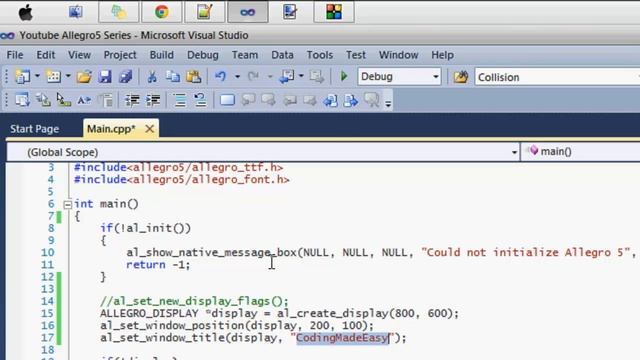Cut selection with the scissors icon
Image resolution: width=640 pixels, height=360 pixels.
[152, 77]
